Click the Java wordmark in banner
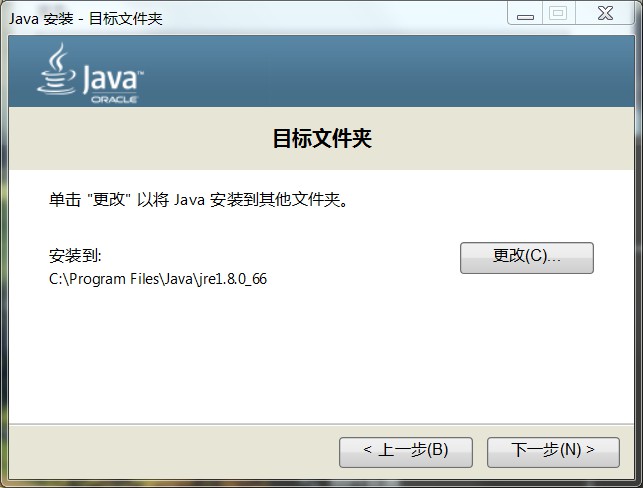The width and height of the screenshot is (643, 488). click(x=113, y=78)
